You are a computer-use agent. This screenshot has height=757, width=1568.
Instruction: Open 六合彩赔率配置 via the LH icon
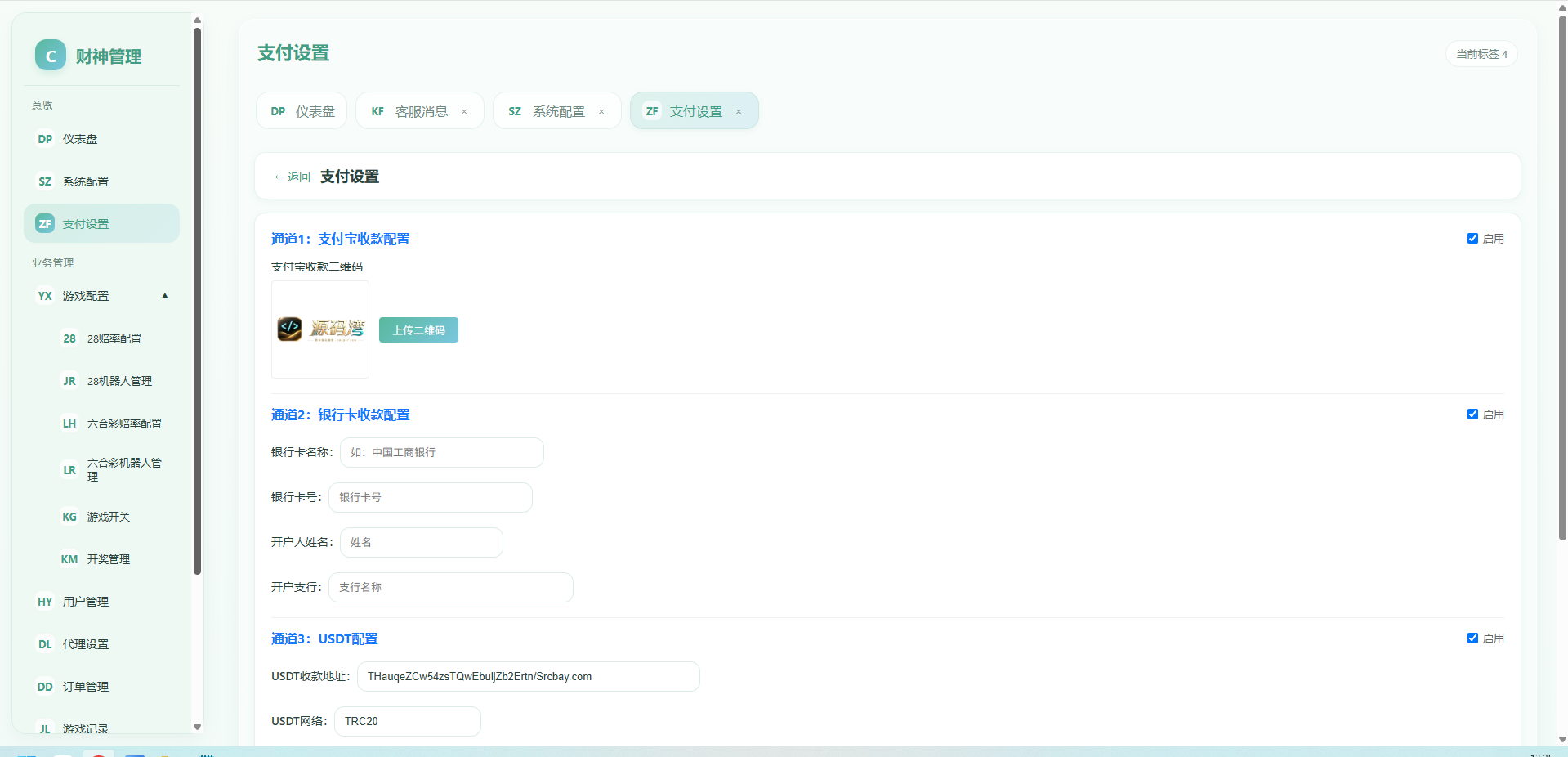tap(69, 423)
